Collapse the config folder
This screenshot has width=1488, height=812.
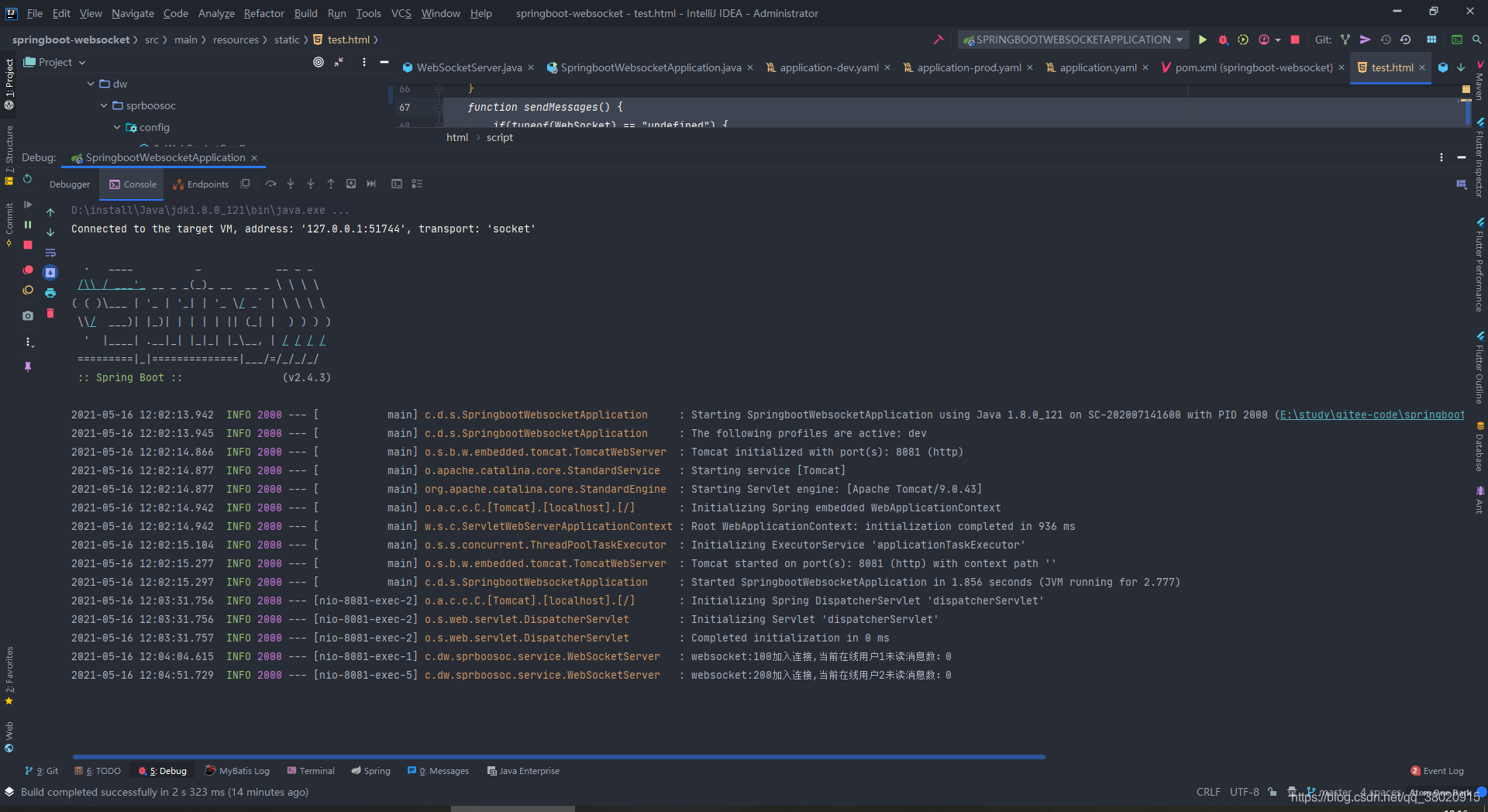(117, 127)
